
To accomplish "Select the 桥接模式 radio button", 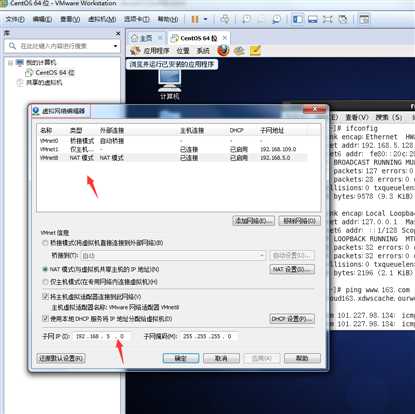I will click(x=45, y=243).
